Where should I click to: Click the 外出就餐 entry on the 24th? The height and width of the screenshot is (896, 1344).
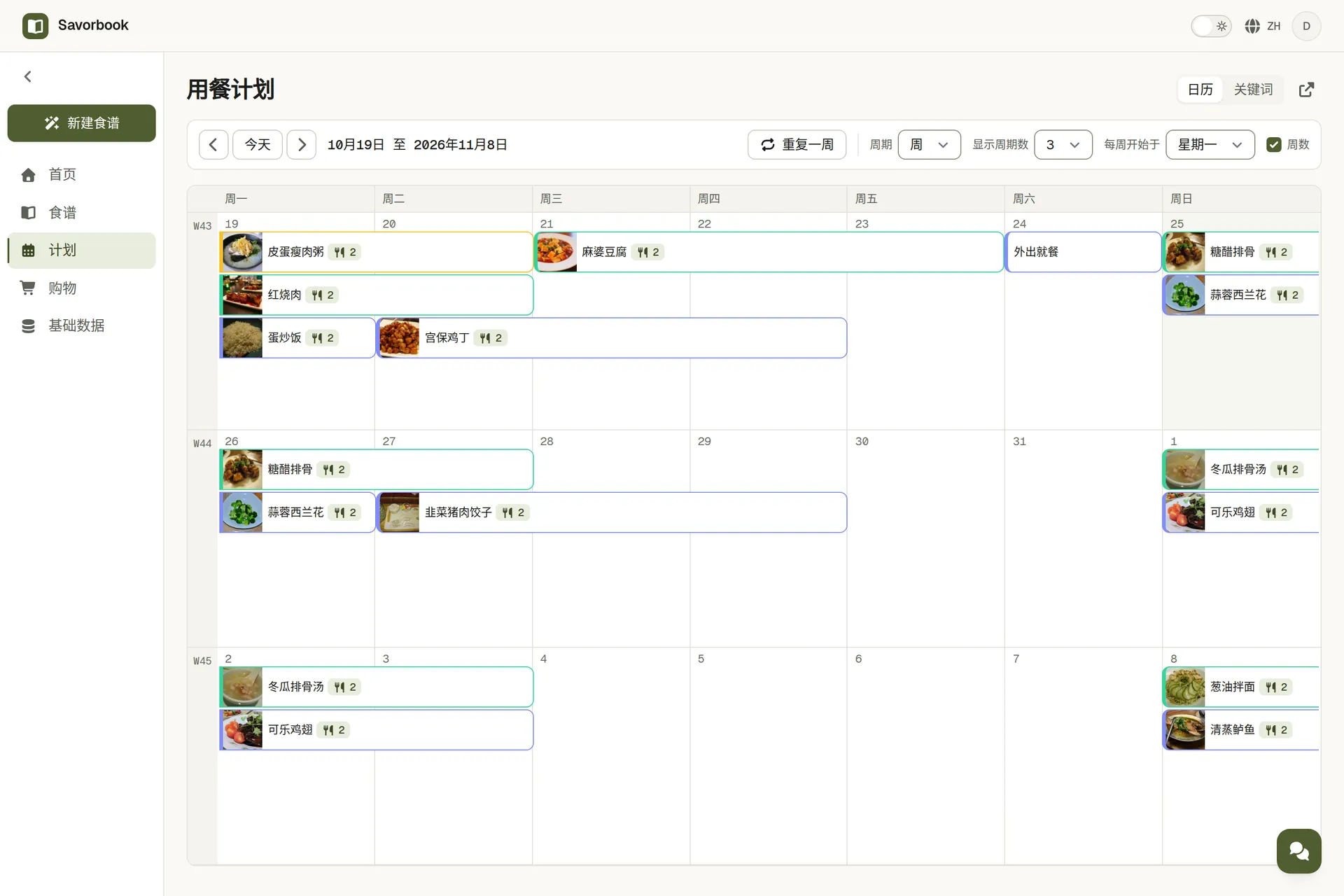pyautogui.click(x=1083, y=252)
